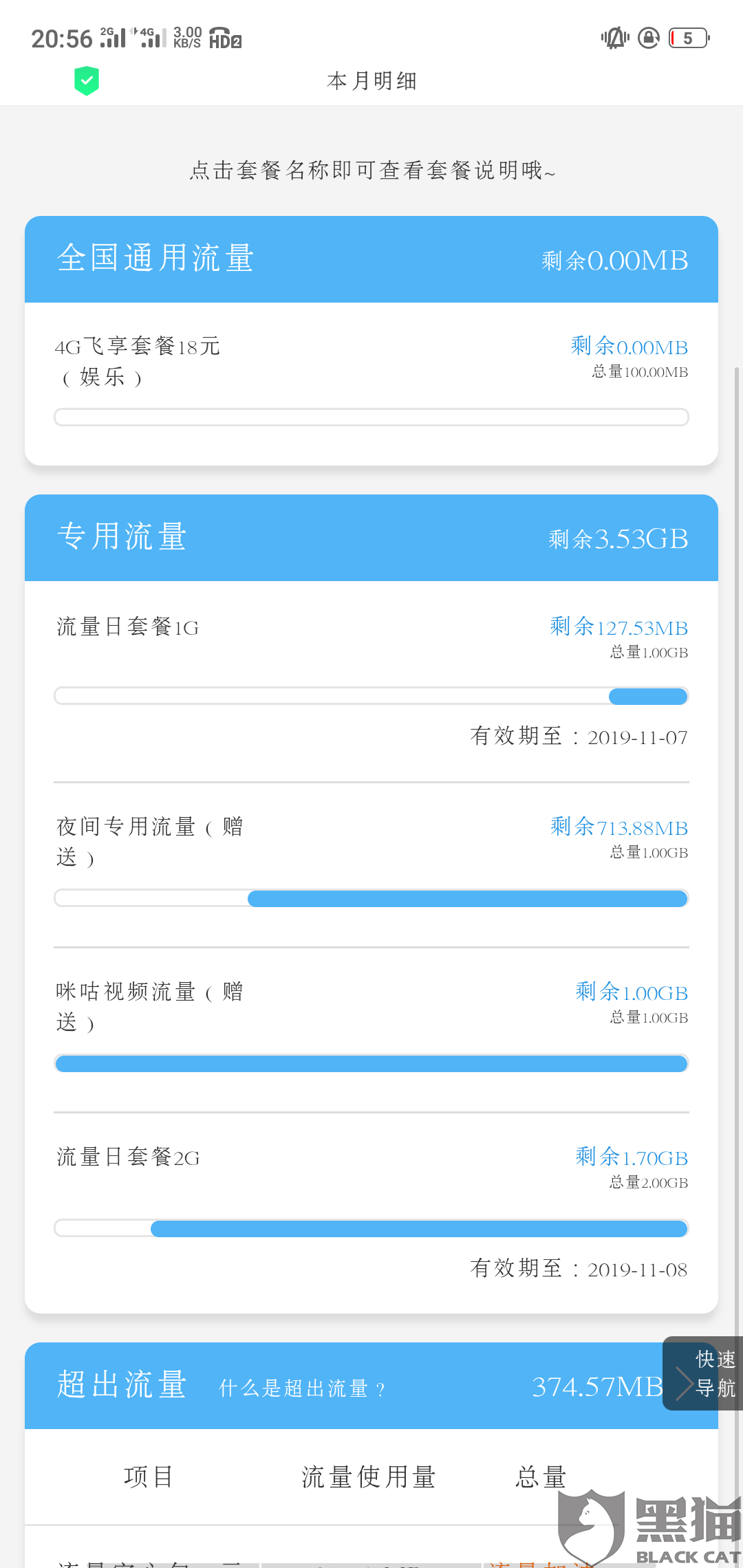The height and width of the screenshot is (1568, 743).
Task: Tap the 4G signal strength icon
Action: tap(151, 38)
